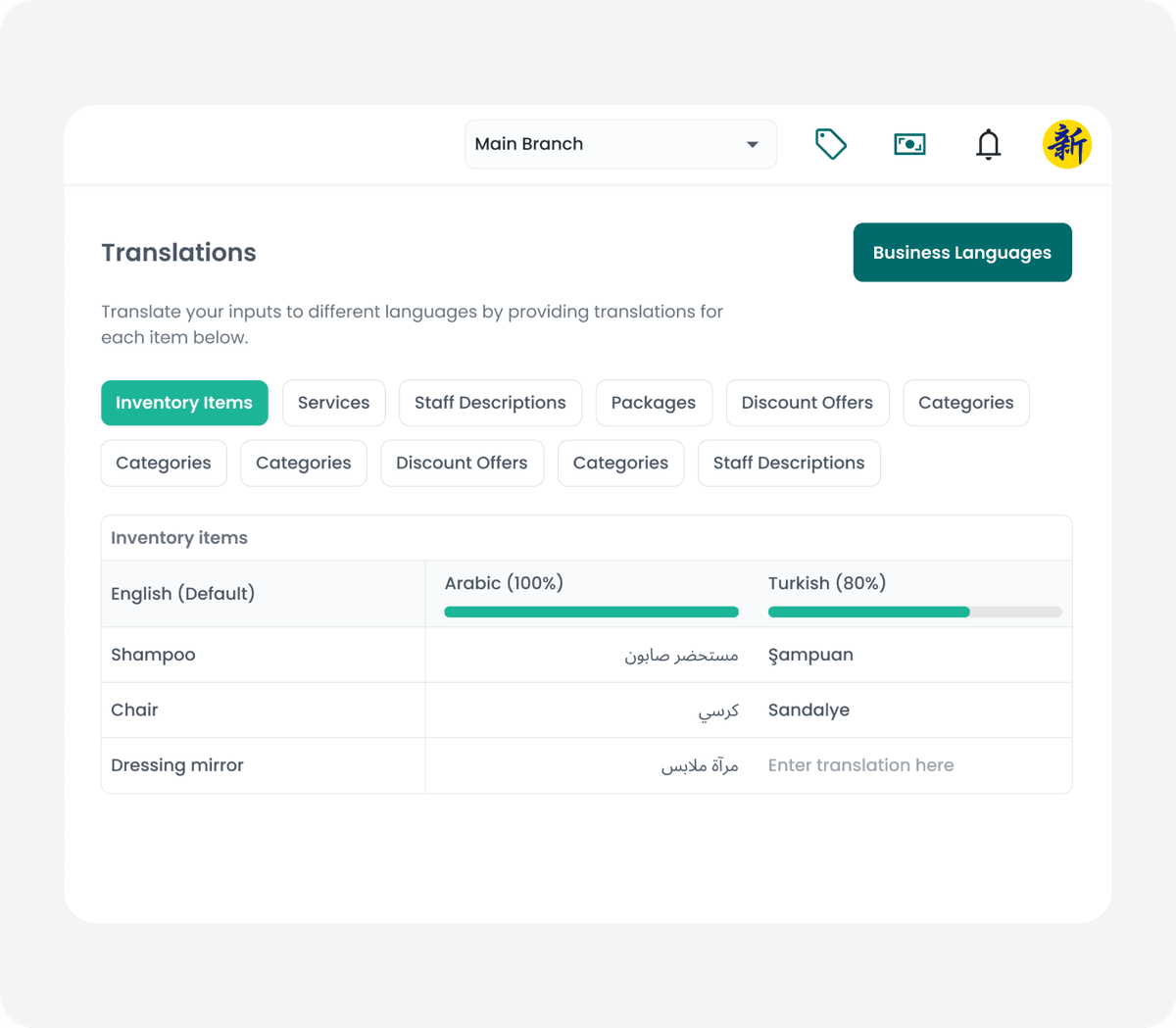The image size is (1176, 1028).
Task: Click the payments cash icon in the header
Action: [909, 143]
